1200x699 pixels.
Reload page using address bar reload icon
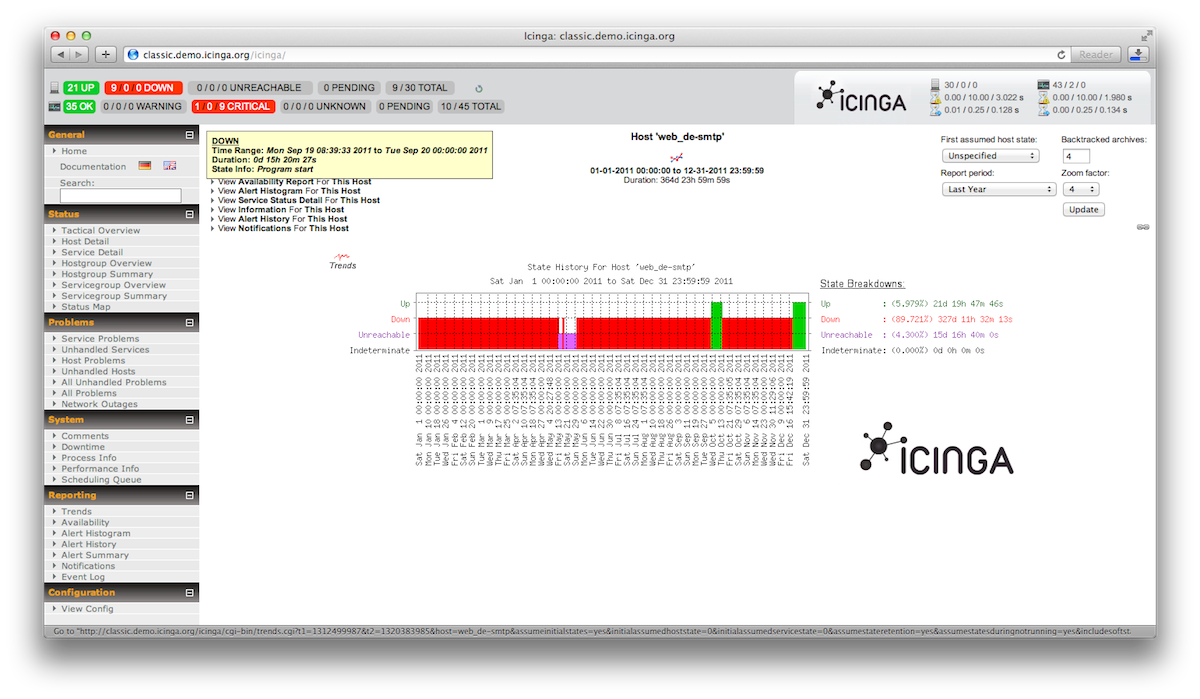point(1061,54)
